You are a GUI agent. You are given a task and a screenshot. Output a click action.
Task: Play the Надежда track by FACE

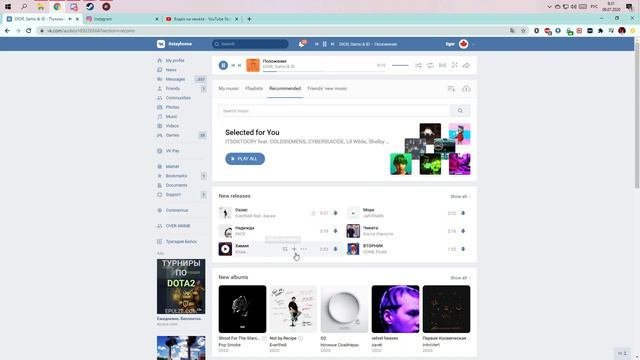point(225,231)
